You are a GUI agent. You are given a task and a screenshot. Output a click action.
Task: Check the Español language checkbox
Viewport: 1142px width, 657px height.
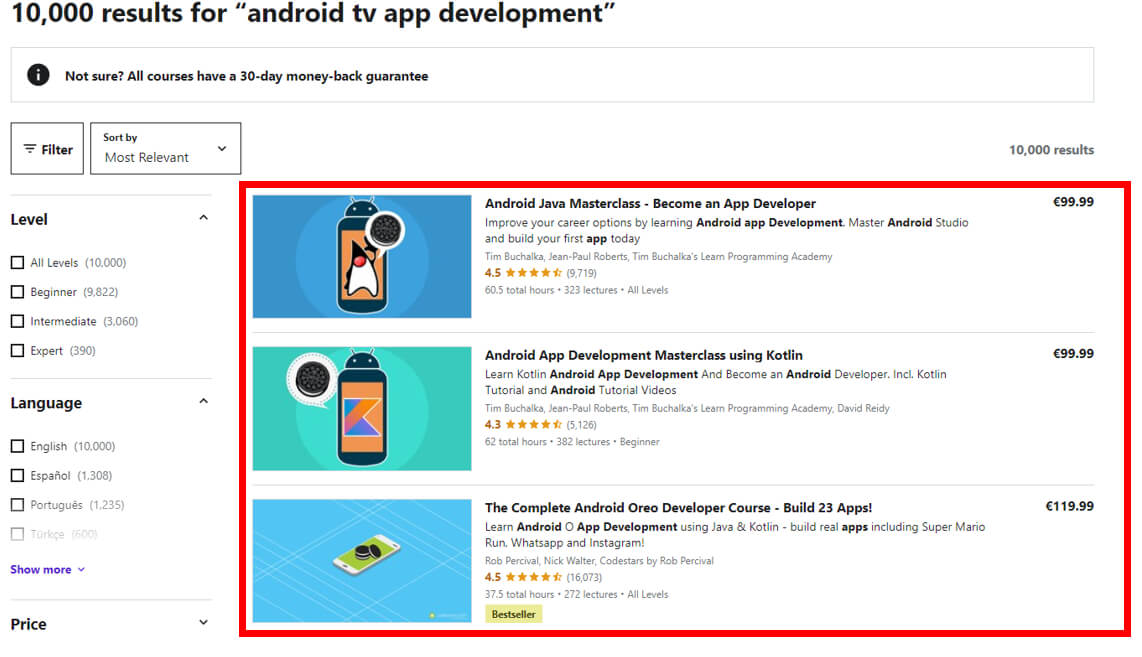pyautogui.click(x=17, y=476)
